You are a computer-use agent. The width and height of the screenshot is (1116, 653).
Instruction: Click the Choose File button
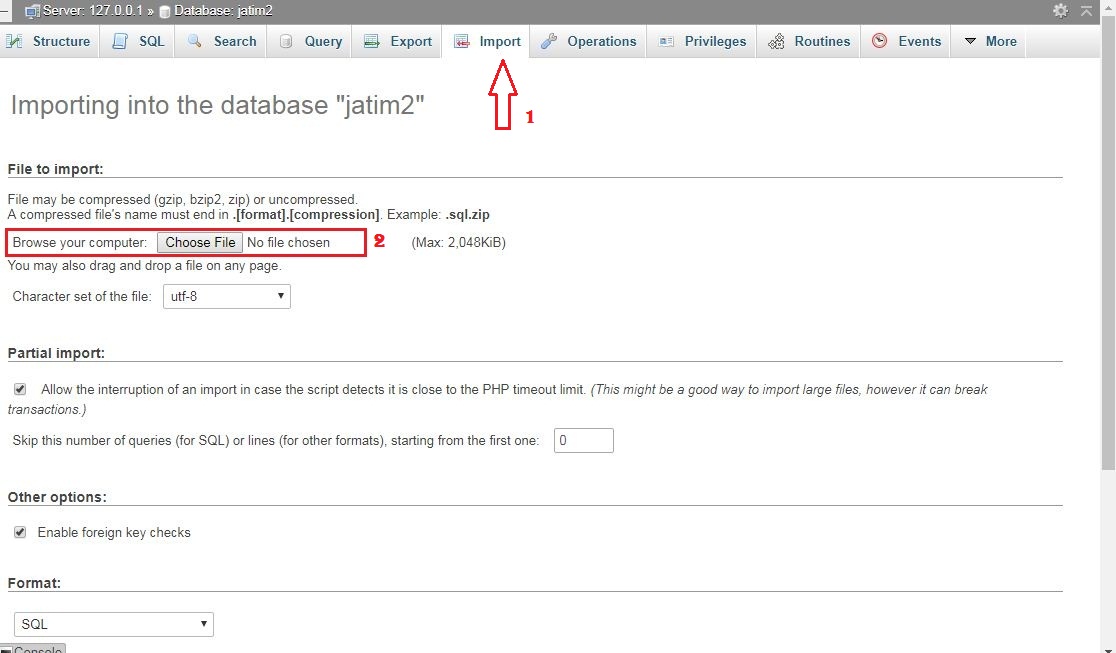click(199, 242)
